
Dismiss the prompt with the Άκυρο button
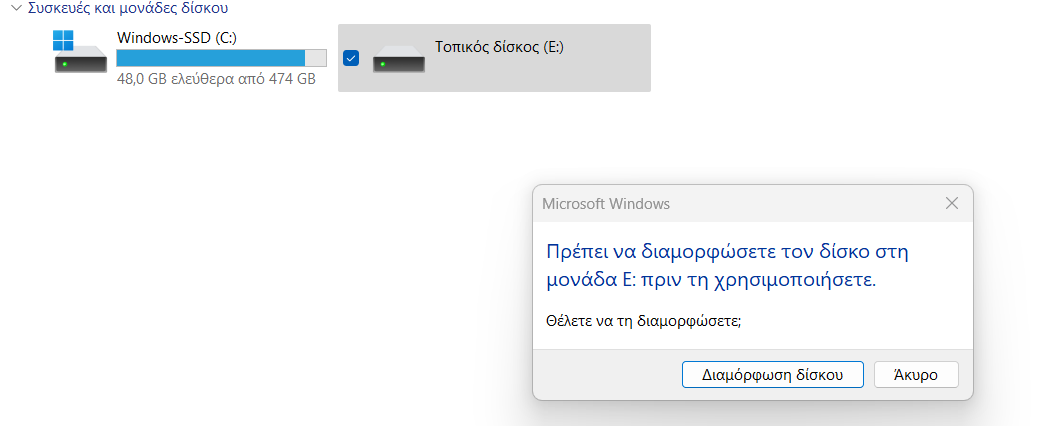(x=916, y=375)
